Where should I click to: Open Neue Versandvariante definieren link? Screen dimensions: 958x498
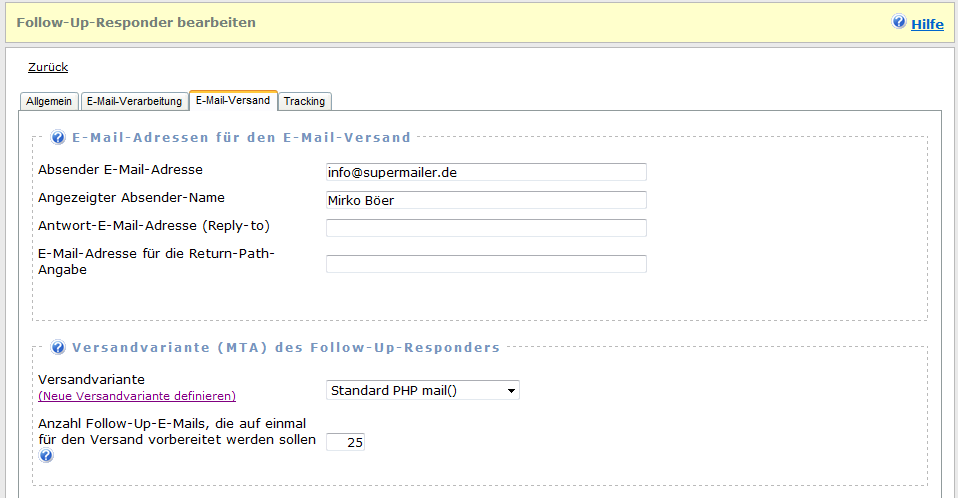click(137, 396)
